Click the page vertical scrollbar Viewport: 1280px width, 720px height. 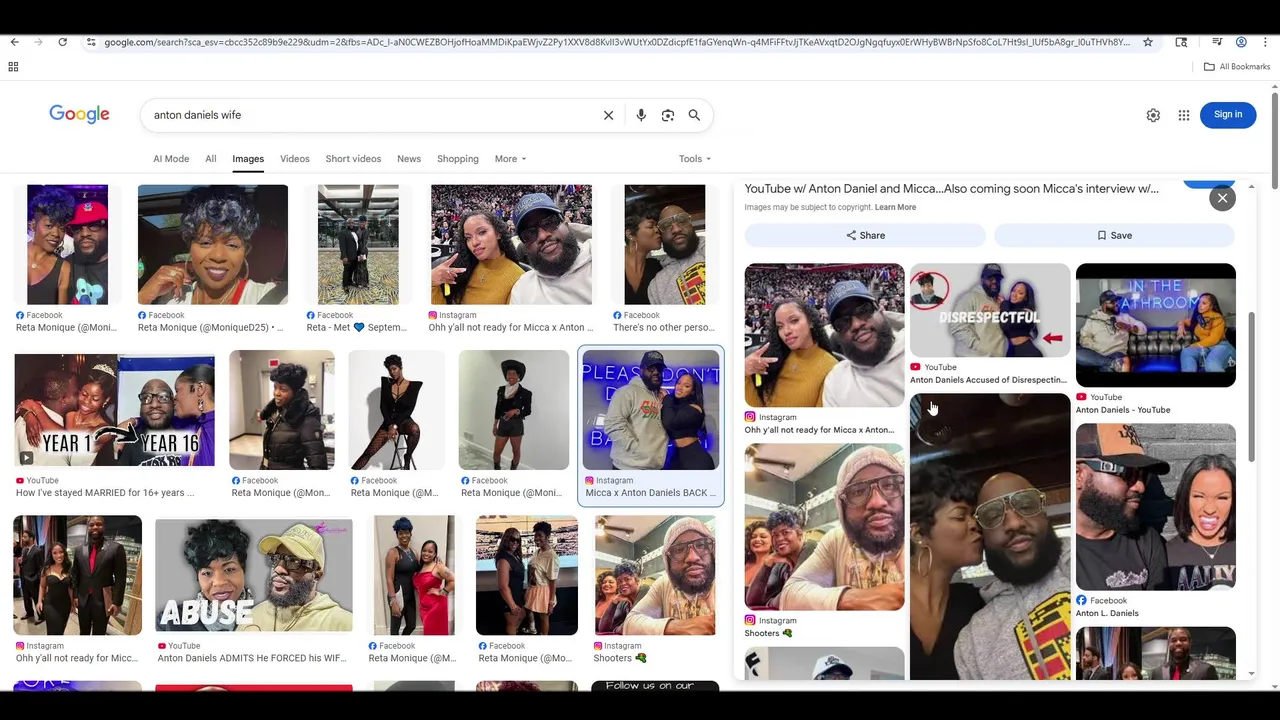1275,140
